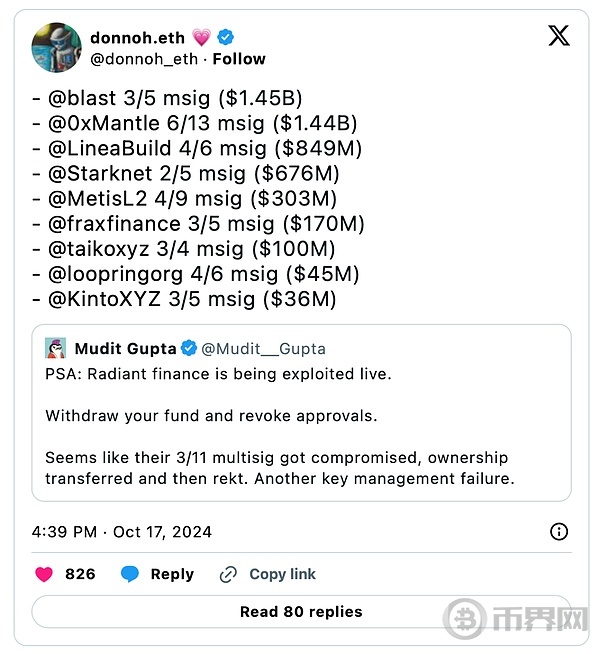Click donnoh.eth verified badge icon

pyautogui.click(x=227, y=37)
